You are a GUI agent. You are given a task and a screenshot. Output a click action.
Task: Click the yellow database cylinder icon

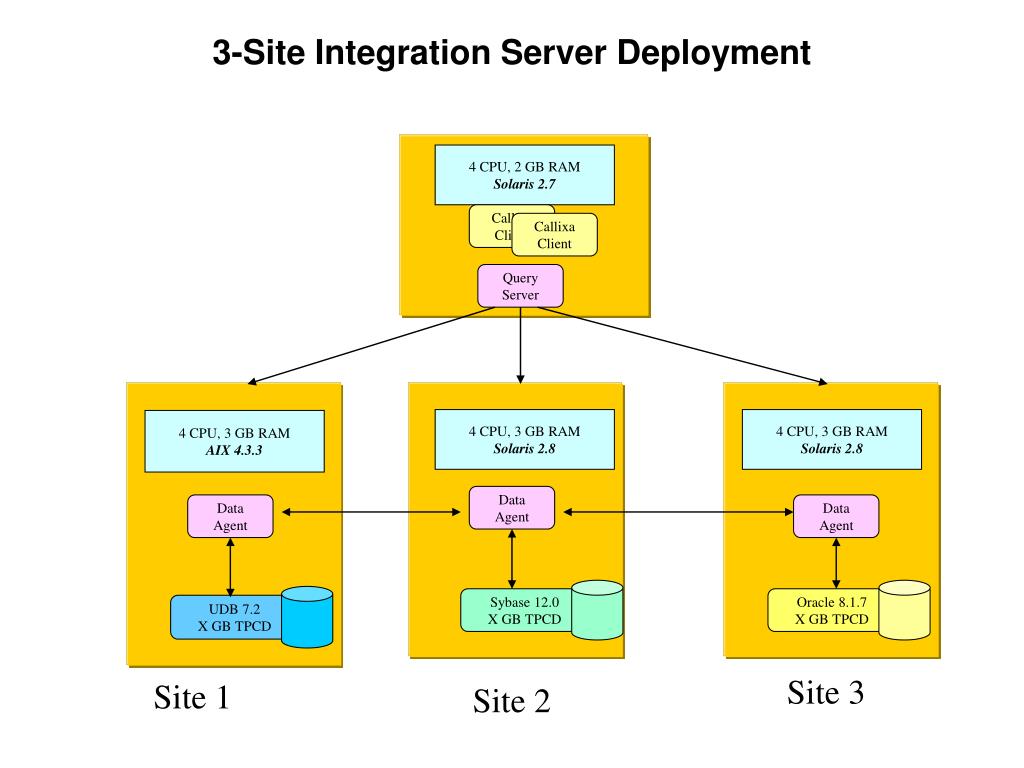point(904,610)
